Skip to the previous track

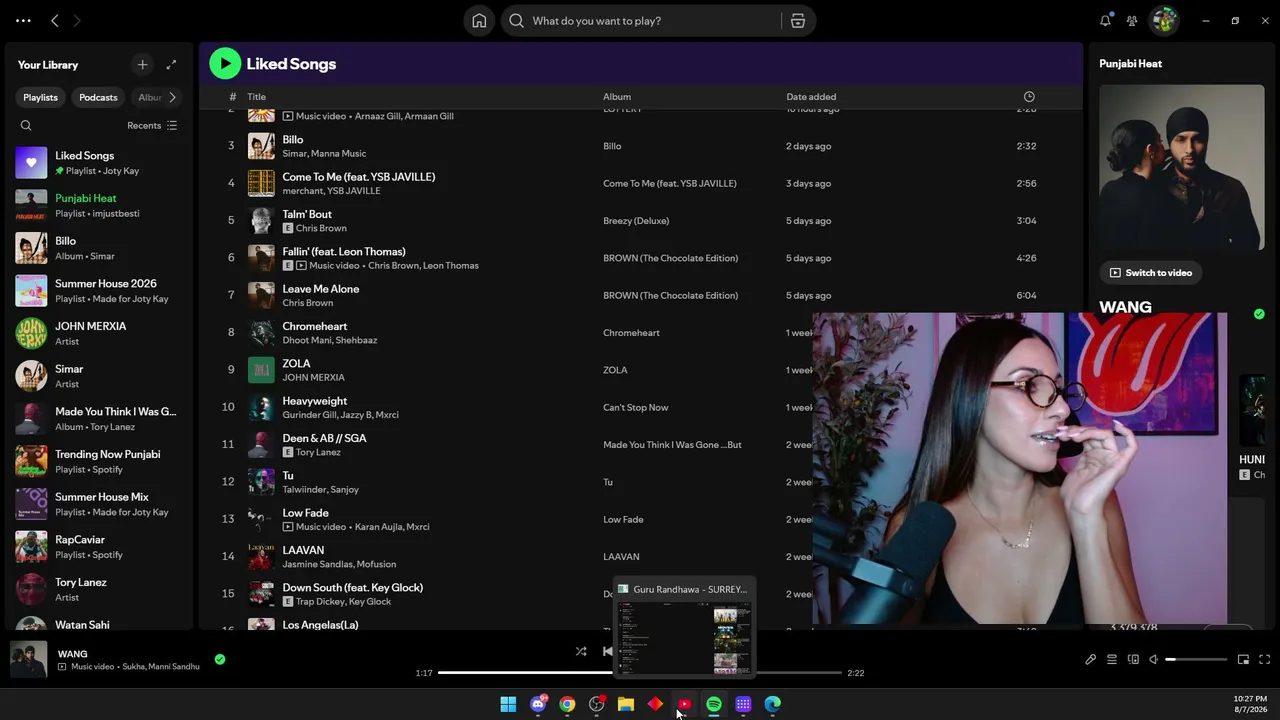607,651
